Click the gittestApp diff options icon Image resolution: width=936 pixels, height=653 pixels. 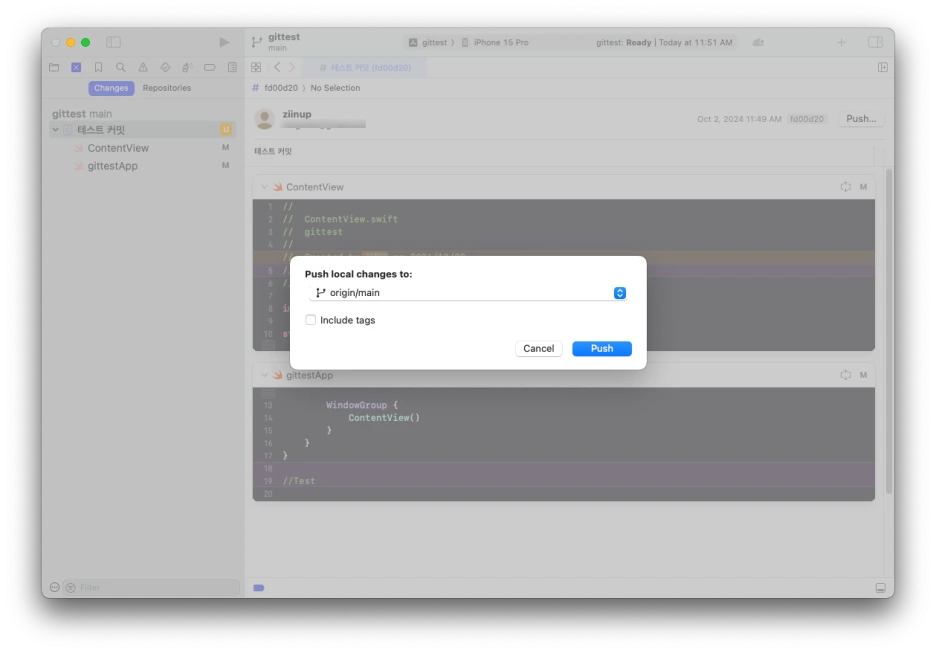pyautogui.click(x=845, y=375)
